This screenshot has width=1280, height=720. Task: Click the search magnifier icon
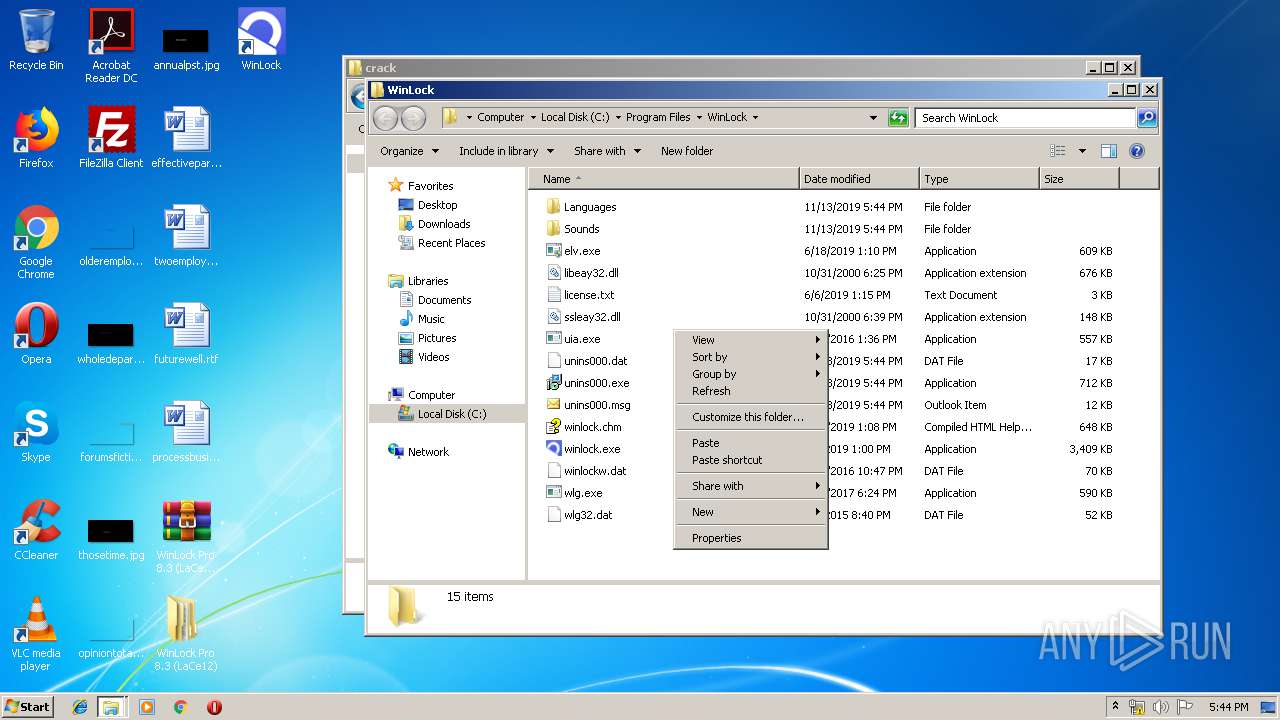1147,118
